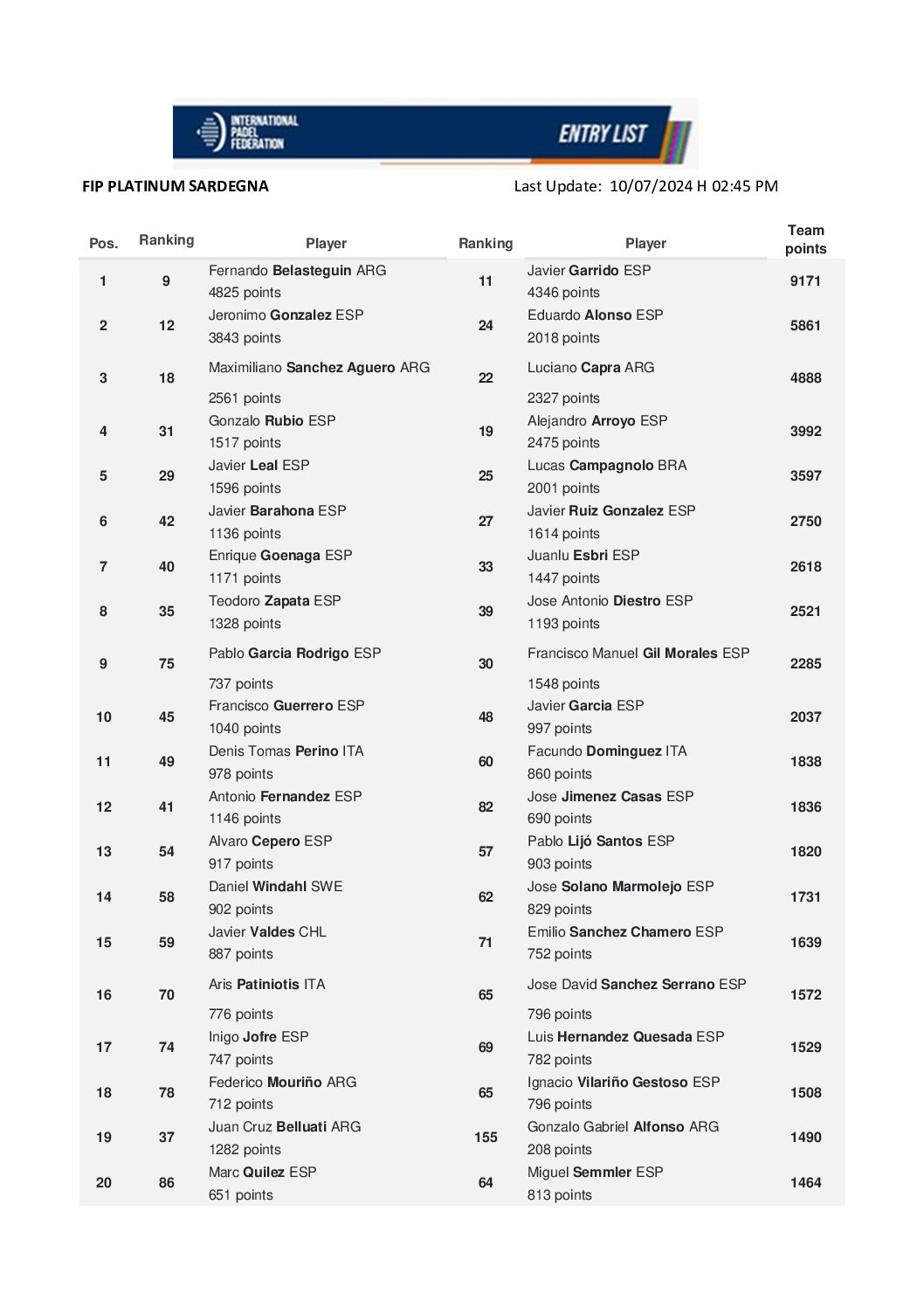Select Francisco Manuel Gil Morales ESP
The image size is (924, 1308).
(638, 654)
